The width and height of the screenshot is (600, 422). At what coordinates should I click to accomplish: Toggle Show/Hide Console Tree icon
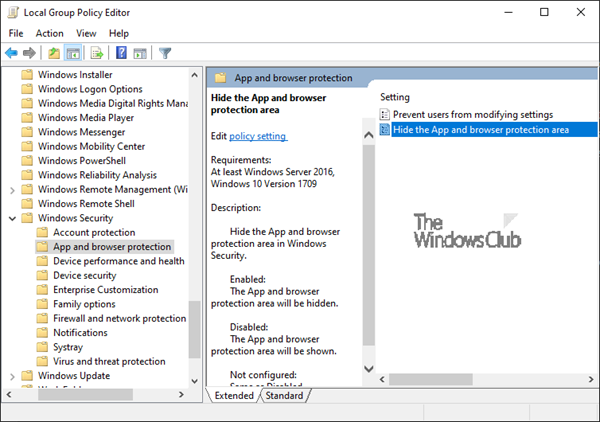(x=73, y=53)
